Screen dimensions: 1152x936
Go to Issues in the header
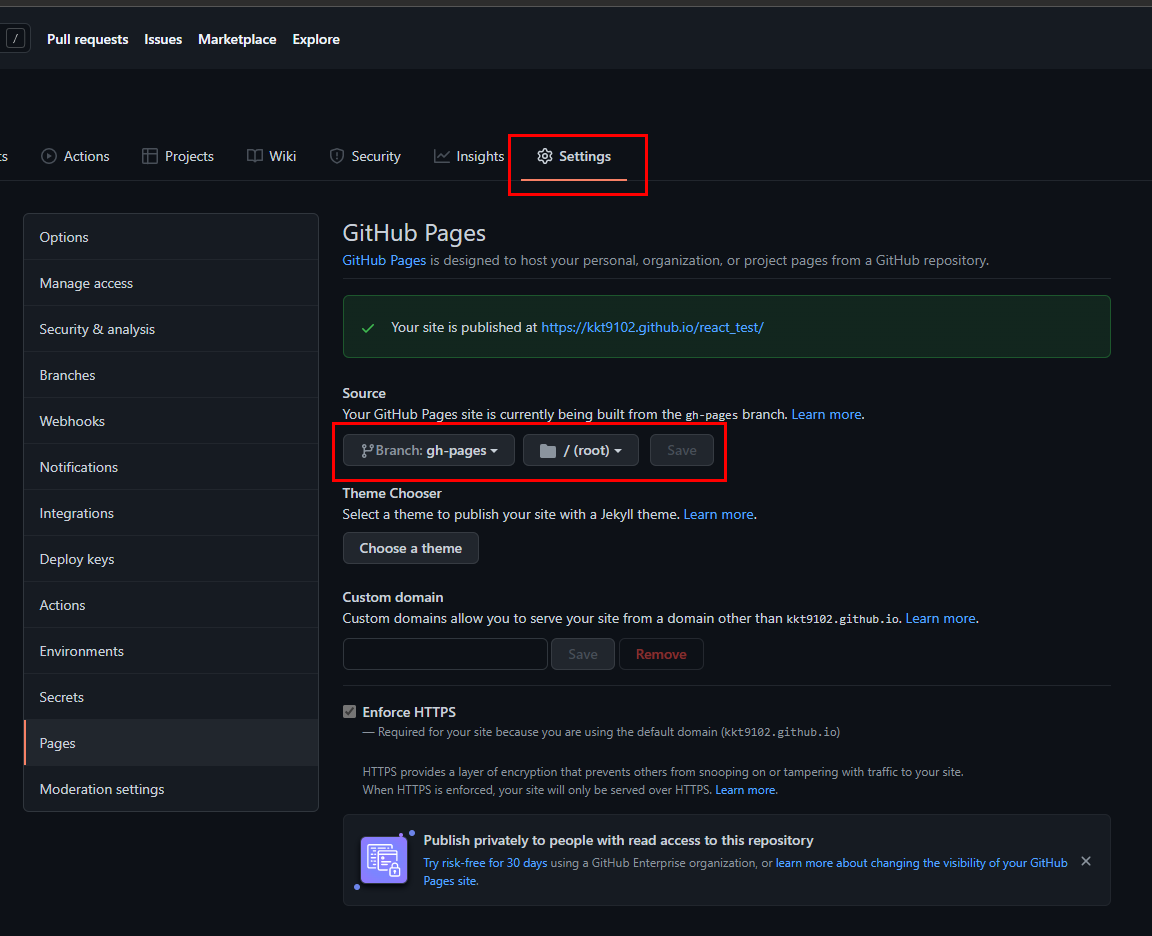pyautogui.click(x=163, y=39)
